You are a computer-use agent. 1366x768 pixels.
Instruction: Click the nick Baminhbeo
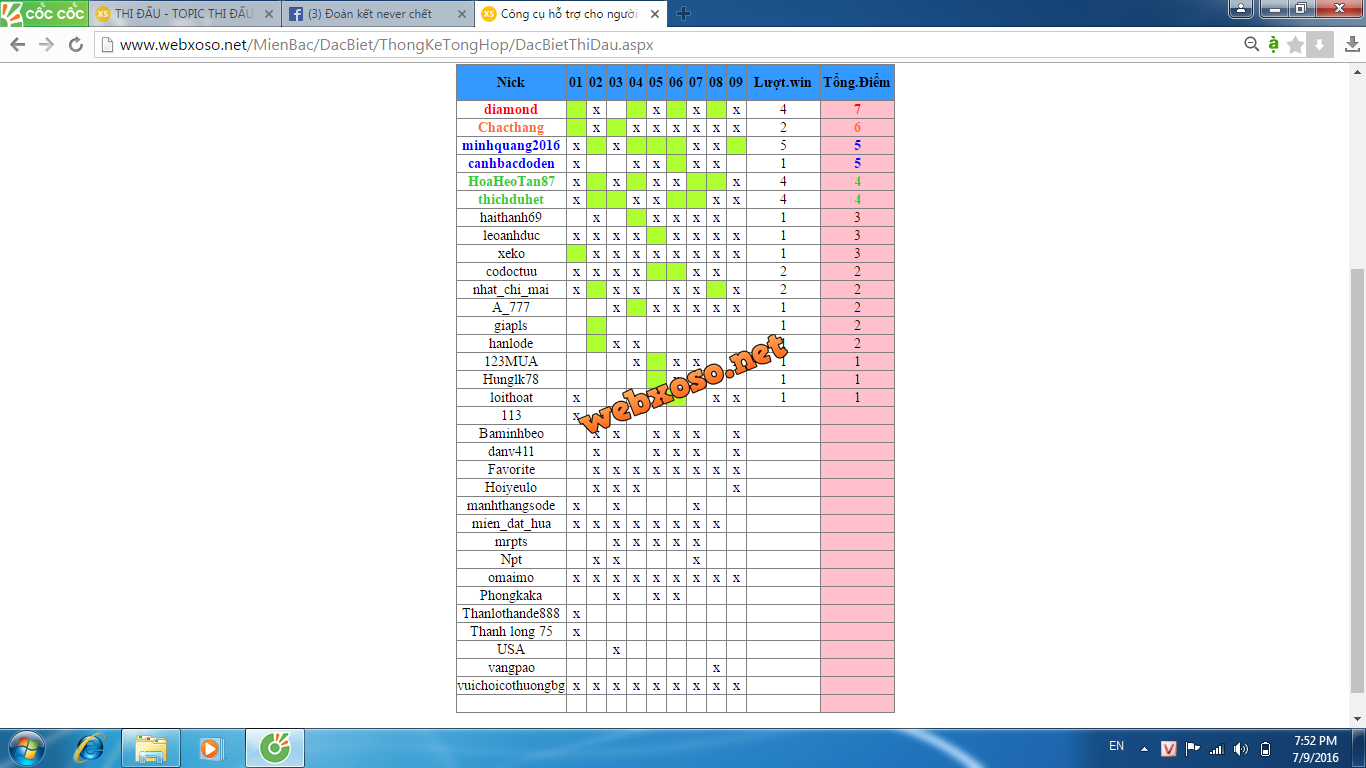tap(511, 434)
